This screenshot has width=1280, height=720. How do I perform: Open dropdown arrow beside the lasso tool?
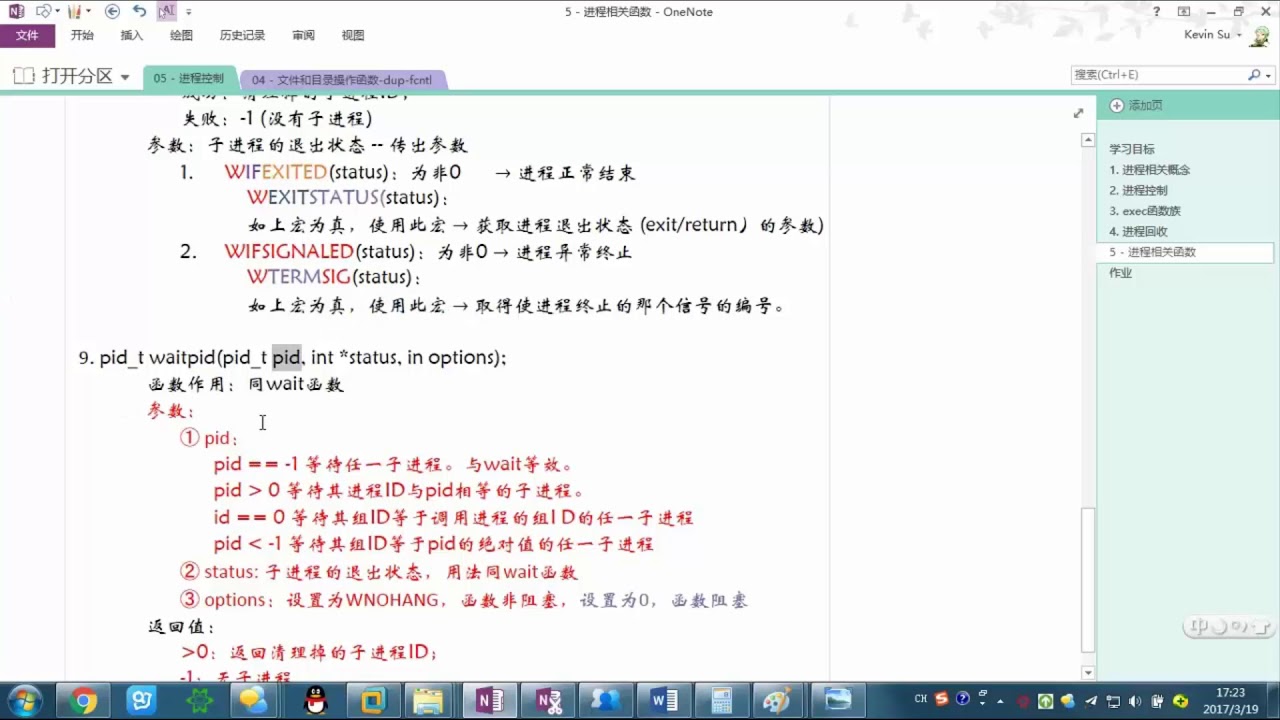click(x=58, y=12)
